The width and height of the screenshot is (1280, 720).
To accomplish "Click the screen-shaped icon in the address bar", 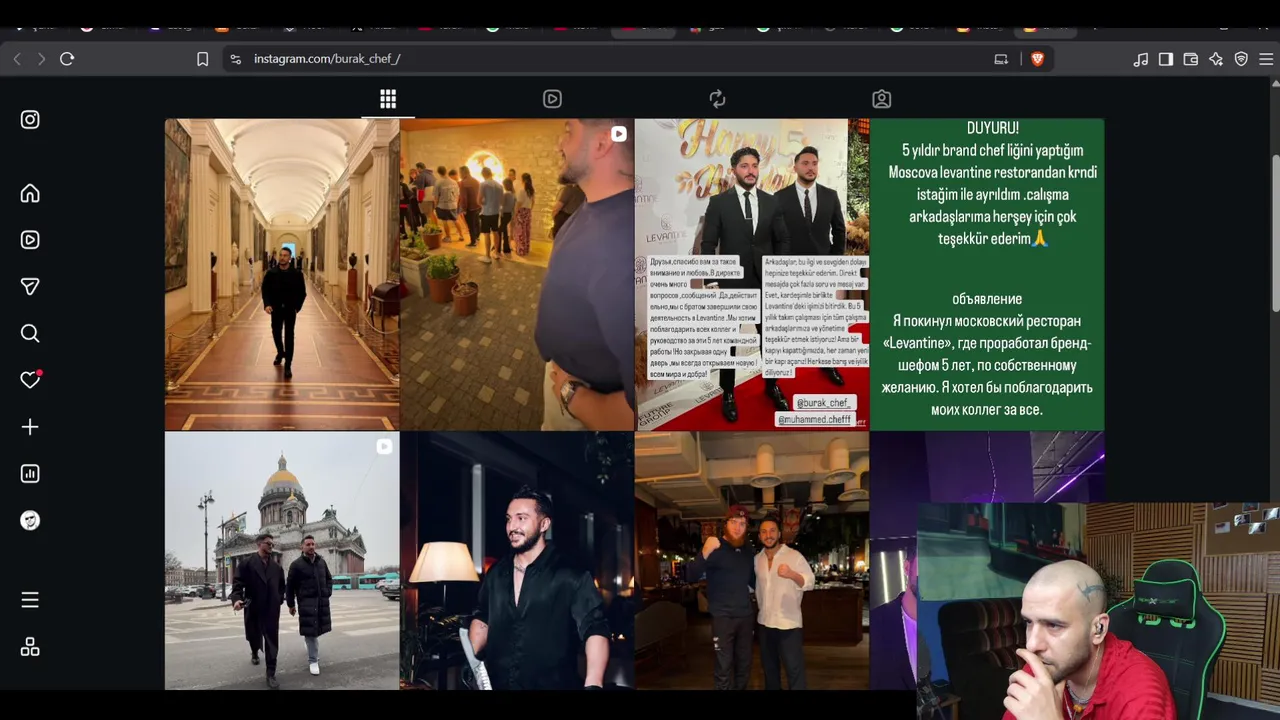I will pyautogui.click(x=1001, y=59).
